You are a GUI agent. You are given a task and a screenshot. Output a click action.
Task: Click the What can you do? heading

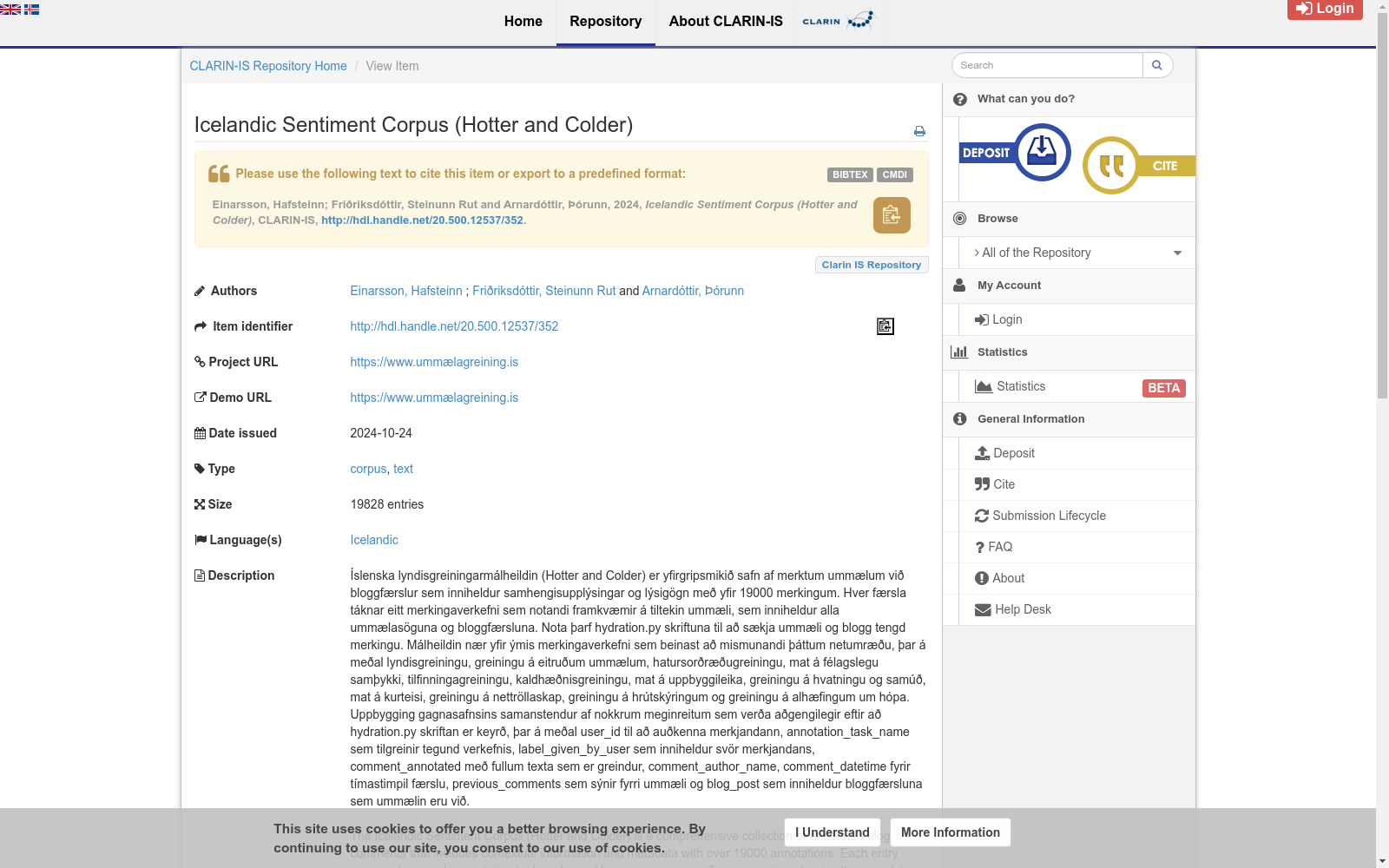point(1026,99)
